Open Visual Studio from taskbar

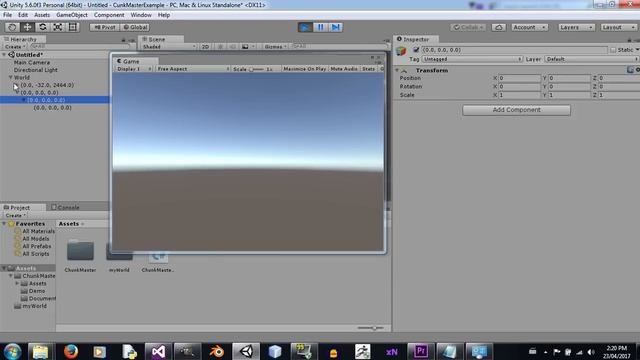pos(158,351)
